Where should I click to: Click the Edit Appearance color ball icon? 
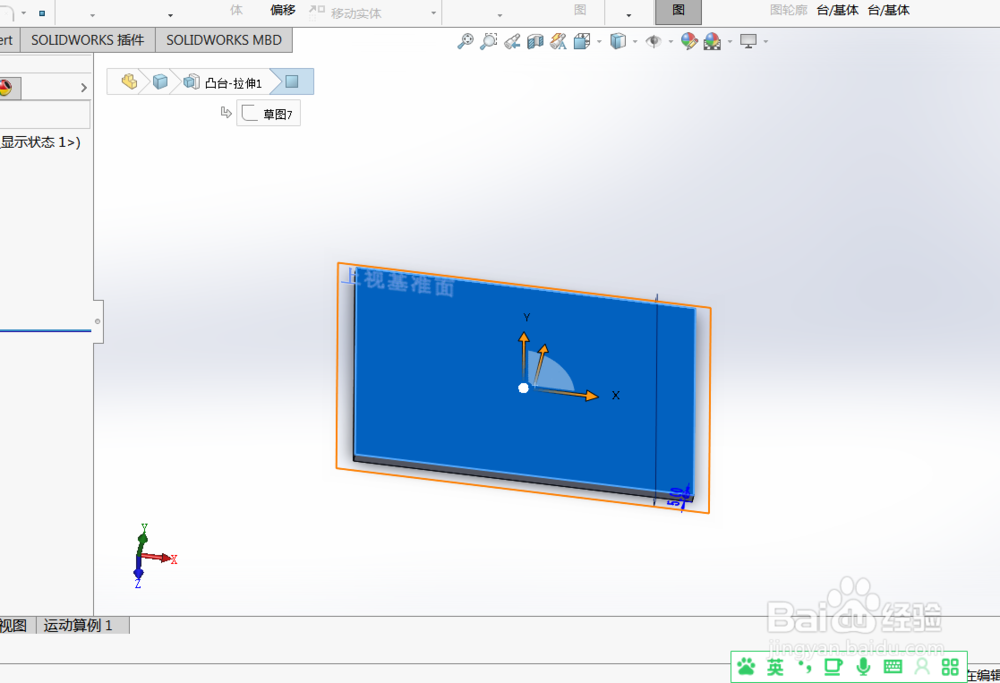(x=689, y=41)
